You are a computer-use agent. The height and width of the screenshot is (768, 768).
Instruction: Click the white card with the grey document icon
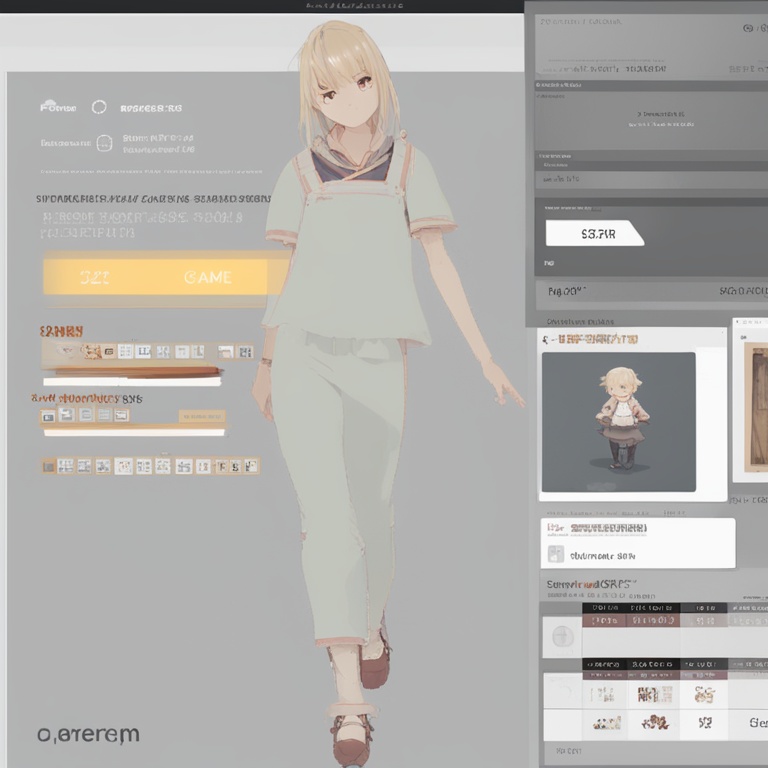click(638, 543)
